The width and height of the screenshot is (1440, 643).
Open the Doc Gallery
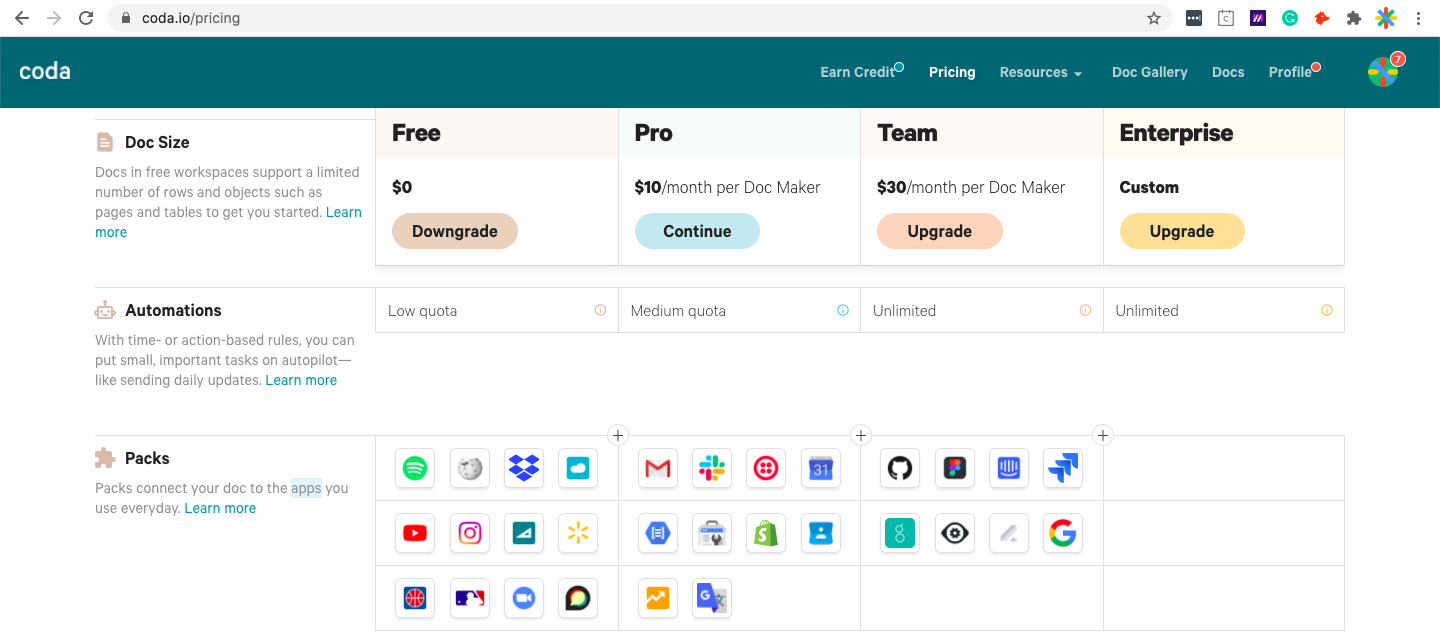1150,72
